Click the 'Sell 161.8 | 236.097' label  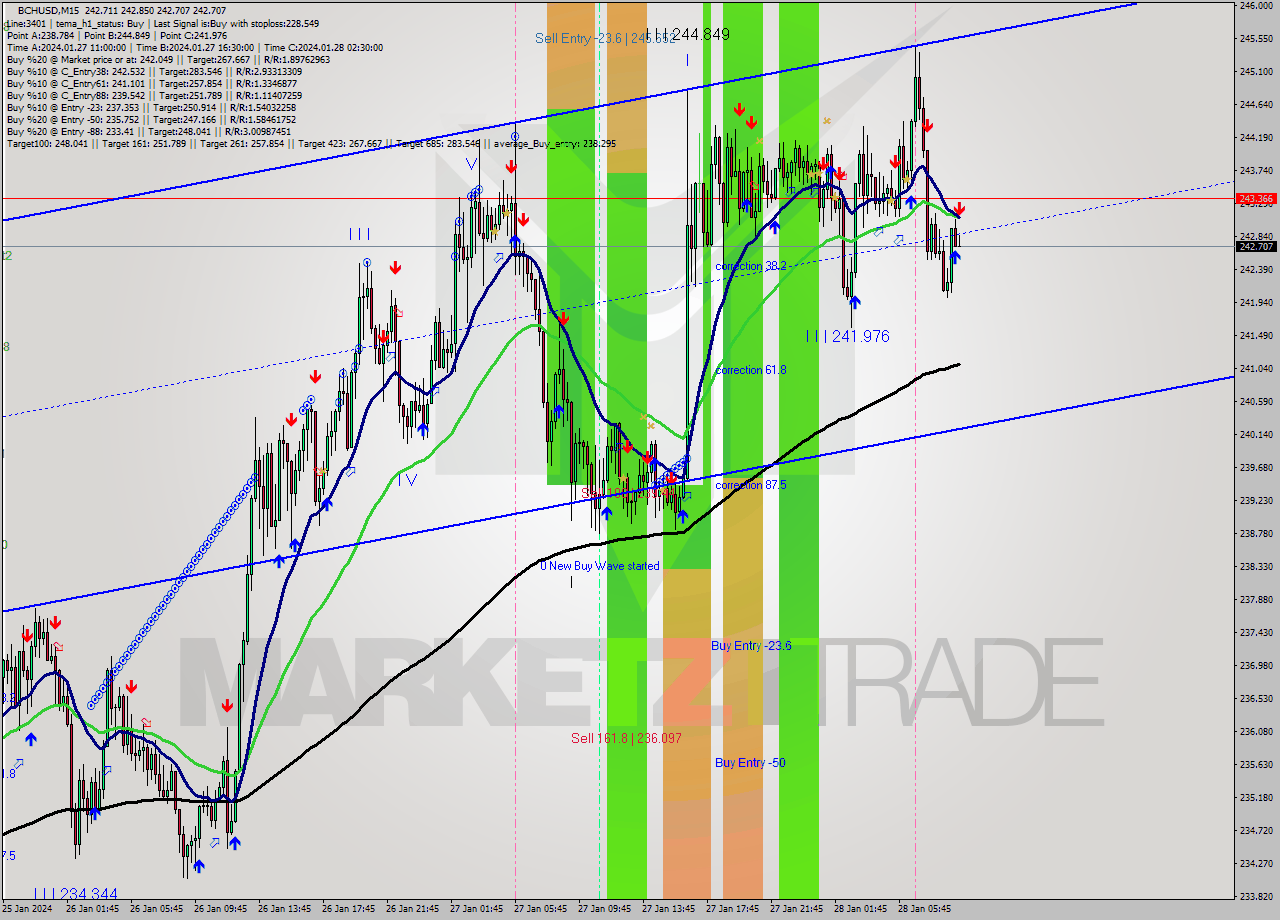click(x=626, y=738)
